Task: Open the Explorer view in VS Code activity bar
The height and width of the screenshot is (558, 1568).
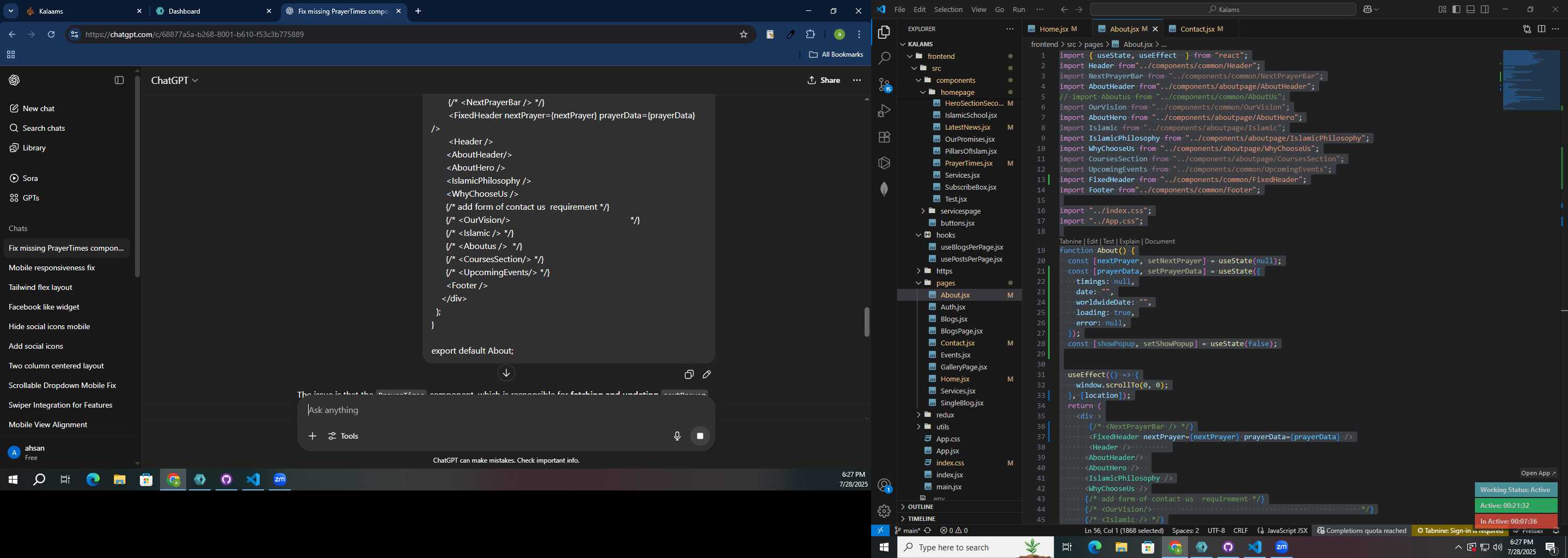Action: [884, 32]
